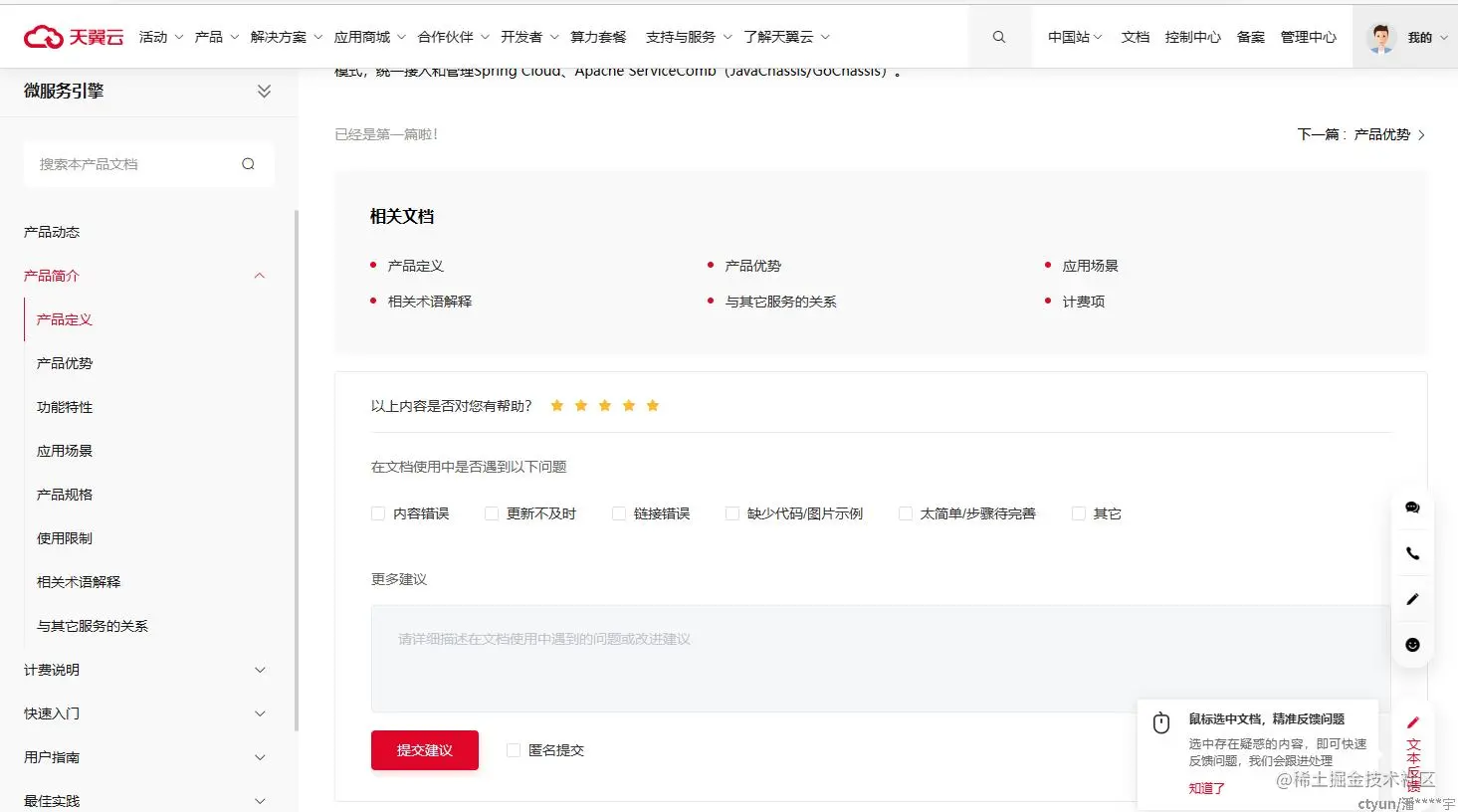Expand the 用户指南 section
The height and width of the screenshot is (812, 1458).
click(147, 757)
